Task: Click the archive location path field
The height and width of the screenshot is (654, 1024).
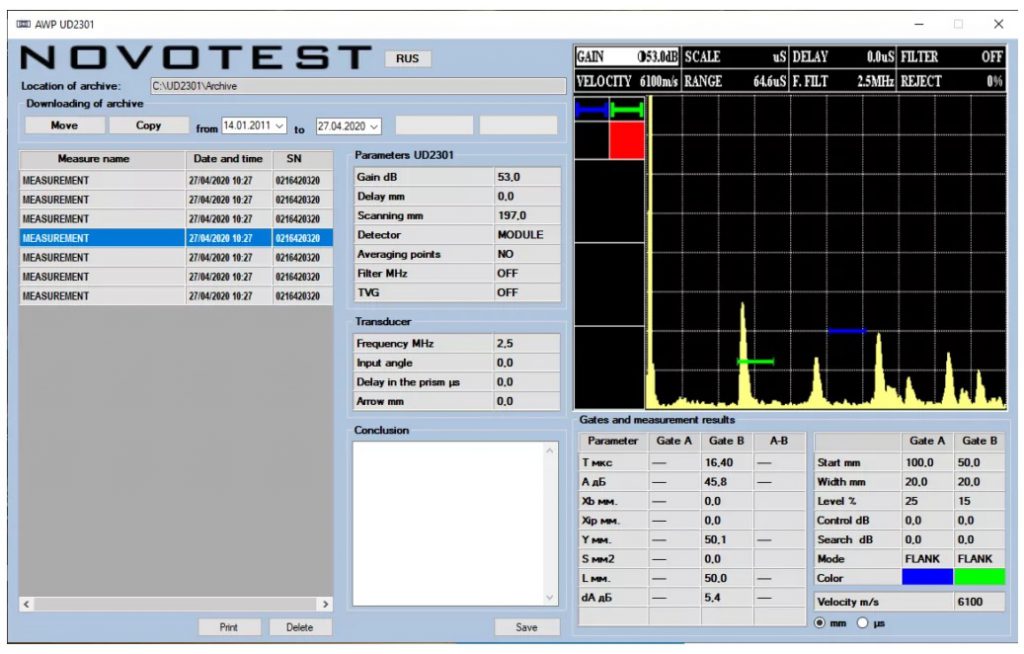Action: [x=358, y=86]
